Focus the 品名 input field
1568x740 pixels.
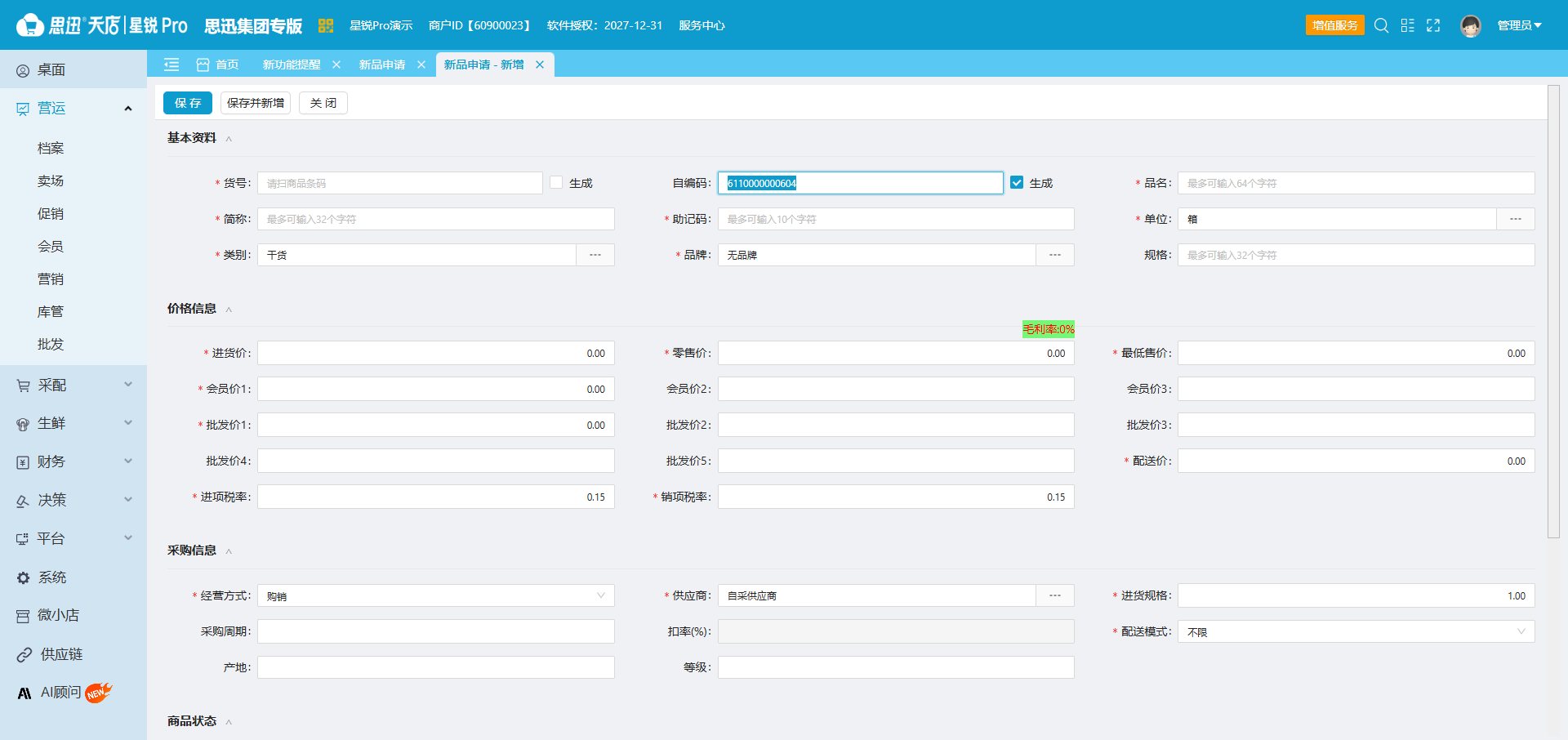(x=1356, y=183)
